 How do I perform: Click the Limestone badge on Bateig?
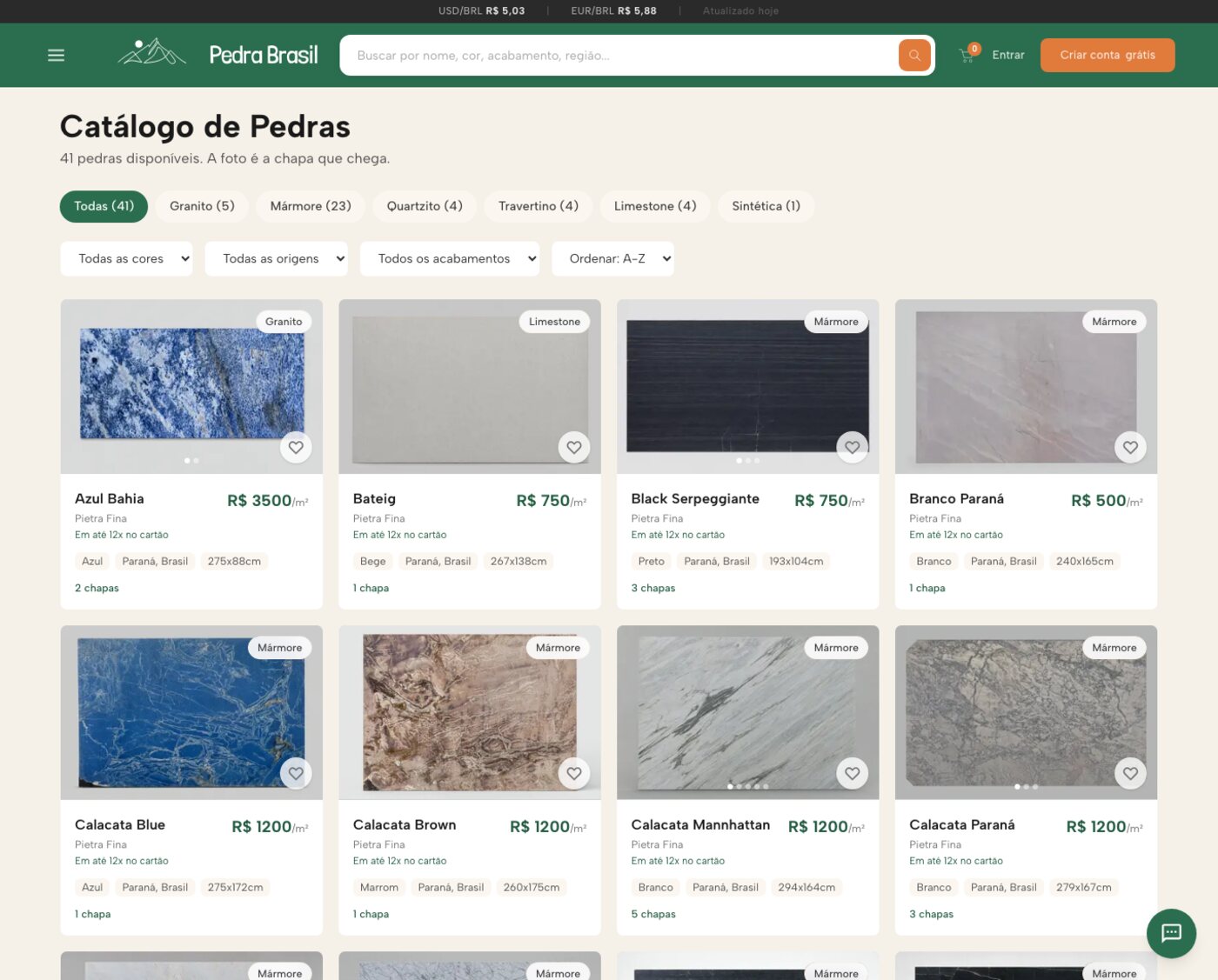point(554,322)
